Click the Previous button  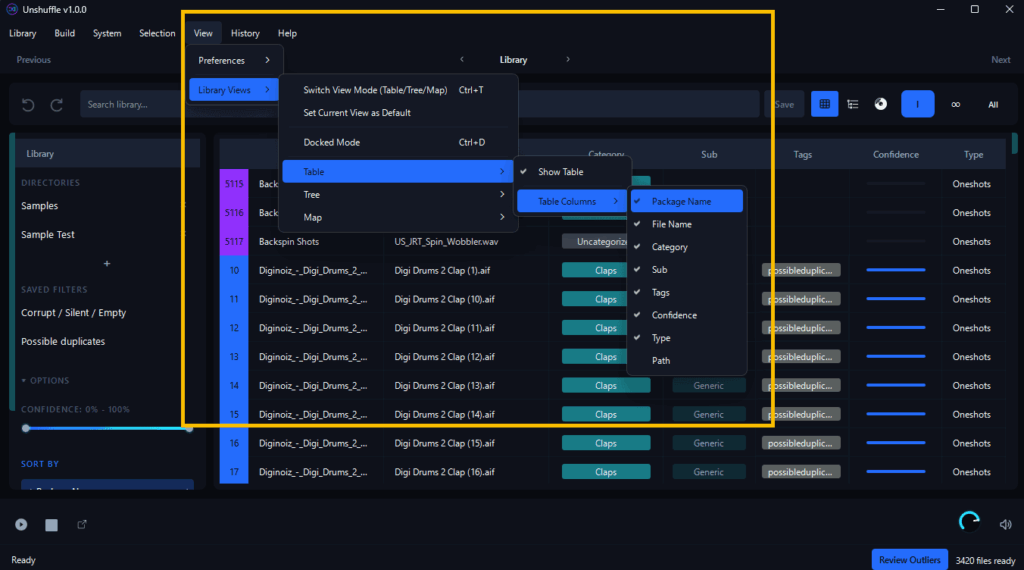(33, 59)
